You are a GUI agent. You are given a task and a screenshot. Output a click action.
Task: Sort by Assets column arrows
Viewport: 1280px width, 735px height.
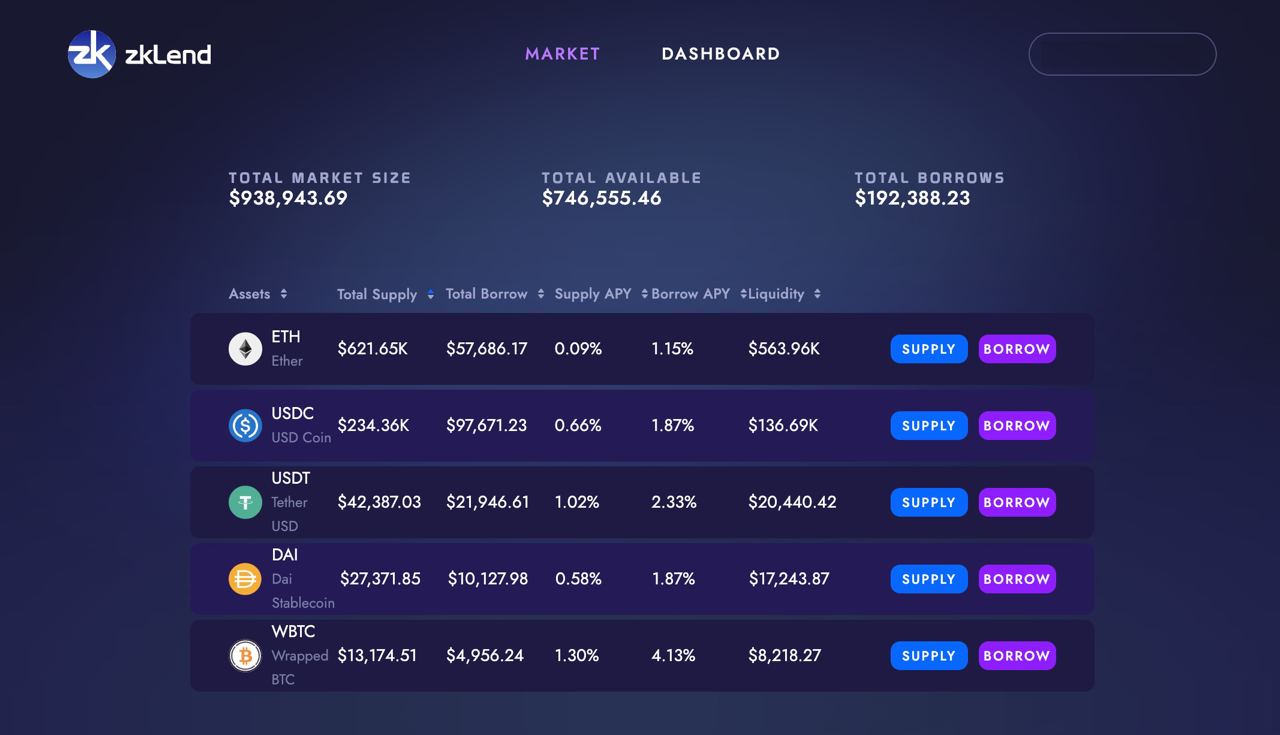coord(284,294)
